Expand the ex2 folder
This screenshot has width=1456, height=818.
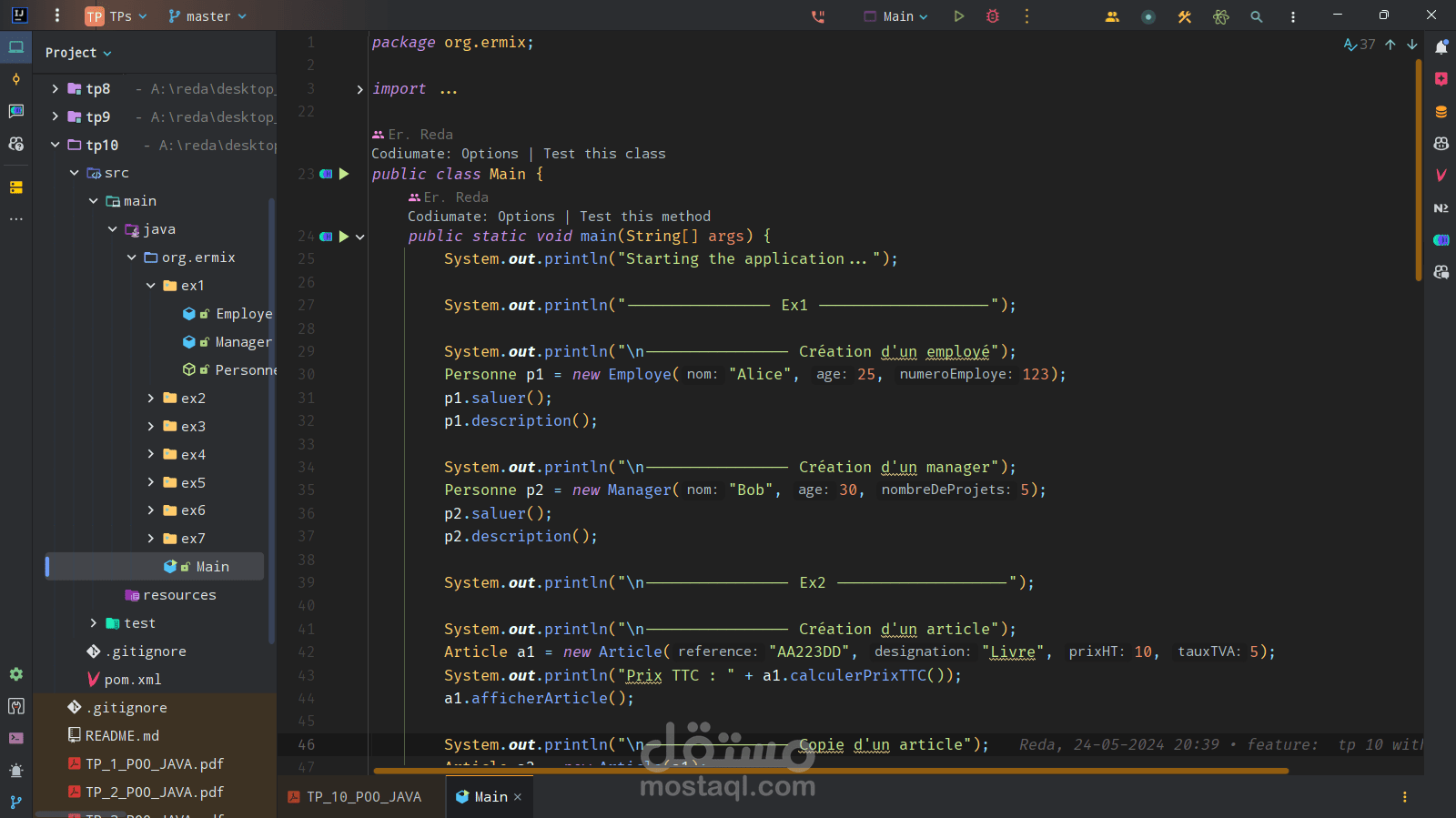point(151,399)
